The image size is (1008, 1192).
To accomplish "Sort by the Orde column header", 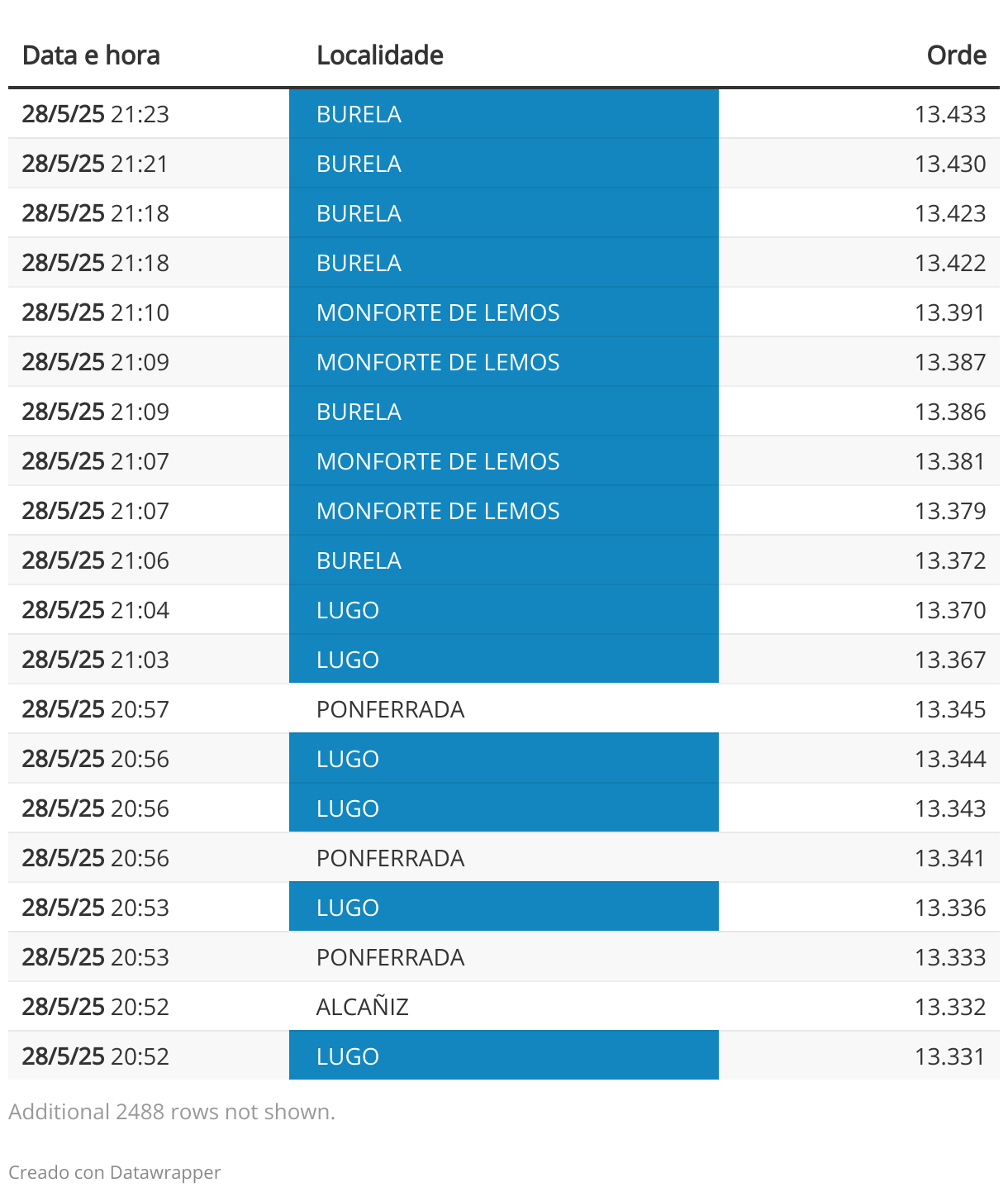I will click(956, 55).
